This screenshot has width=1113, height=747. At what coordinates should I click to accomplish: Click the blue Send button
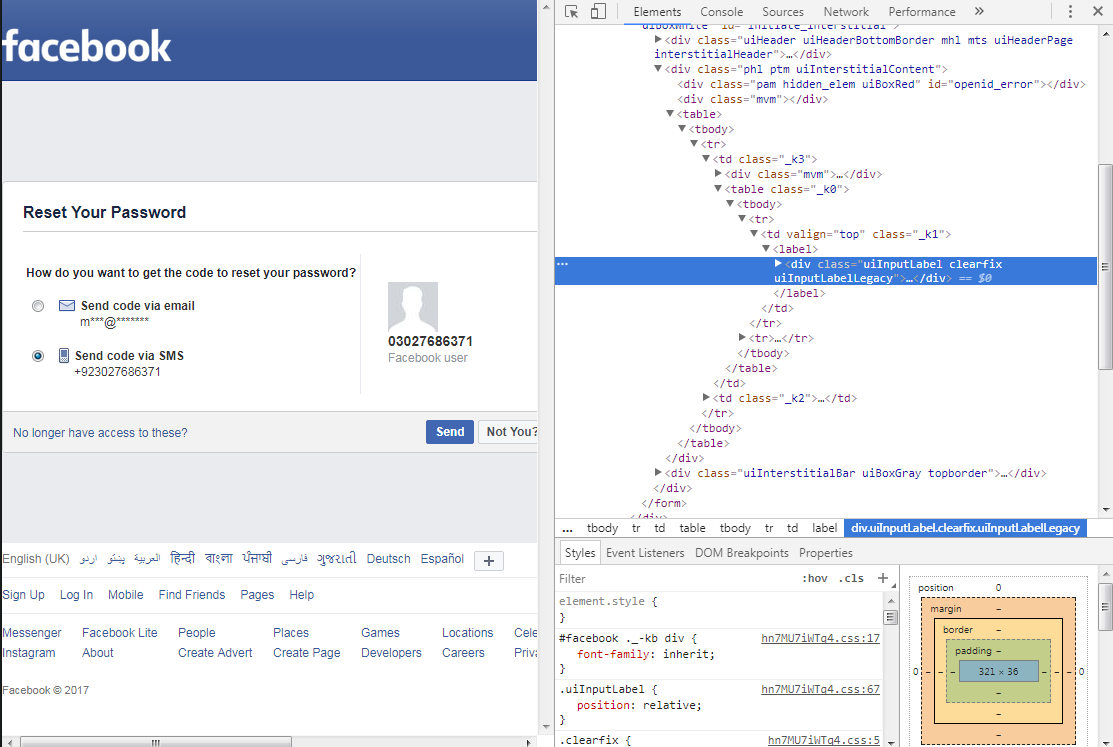pos(449,431)
